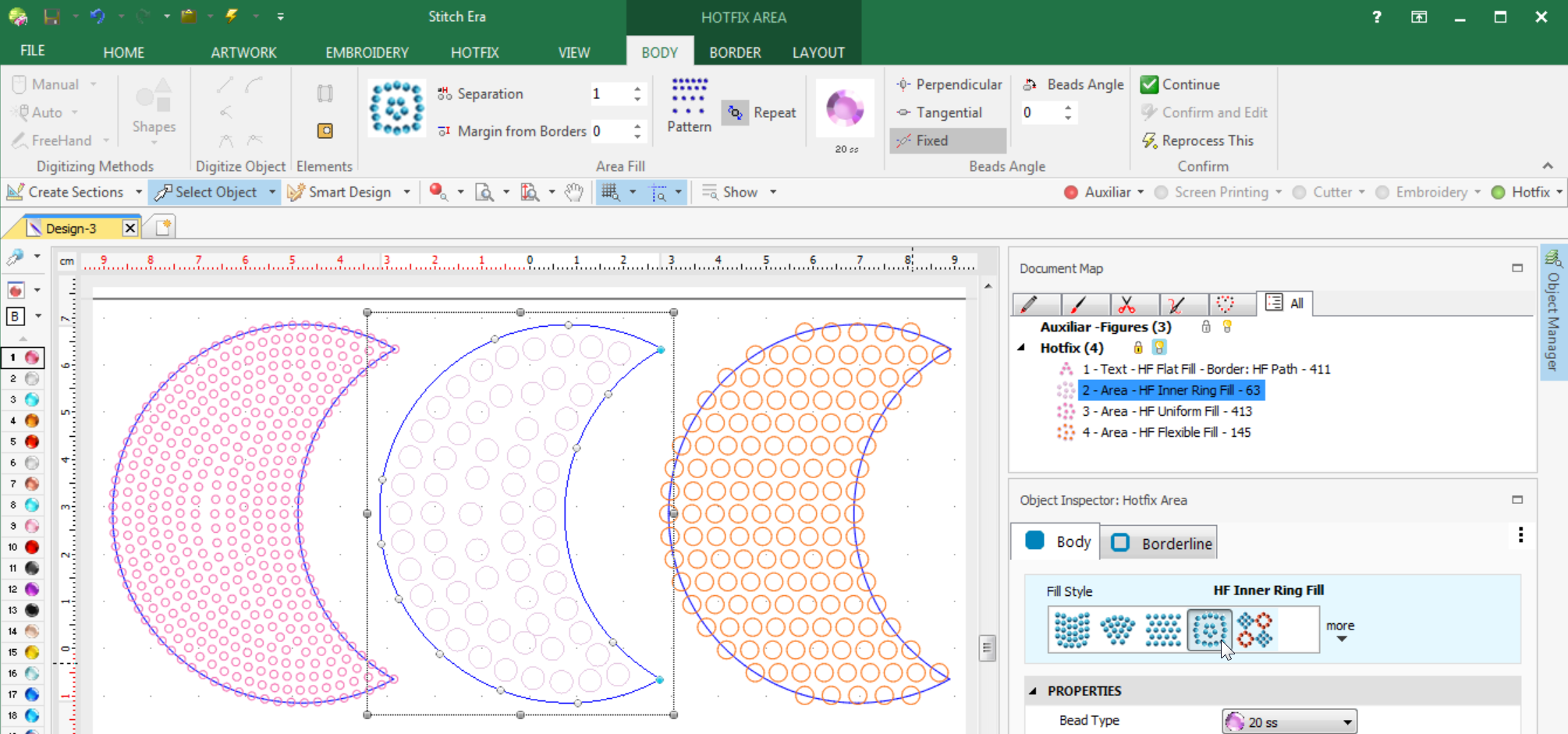Click the 20 ss bead preview icon
This screenshot has height=734, width=1568.
tap(845, 109)
